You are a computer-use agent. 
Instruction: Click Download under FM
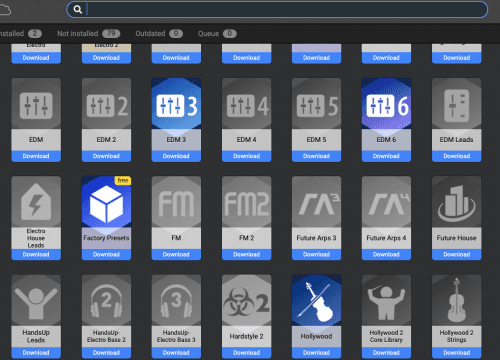pyautogui.click(x=176, y=254)
